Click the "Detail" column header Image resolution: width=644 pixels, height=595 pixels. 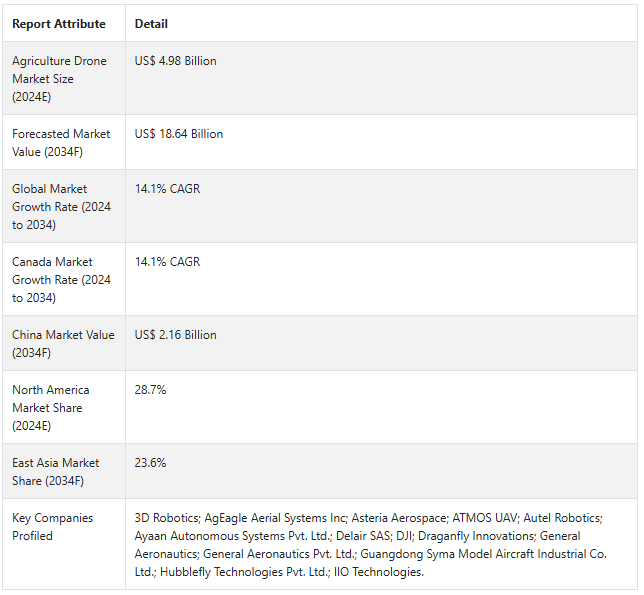pos(151,23)
